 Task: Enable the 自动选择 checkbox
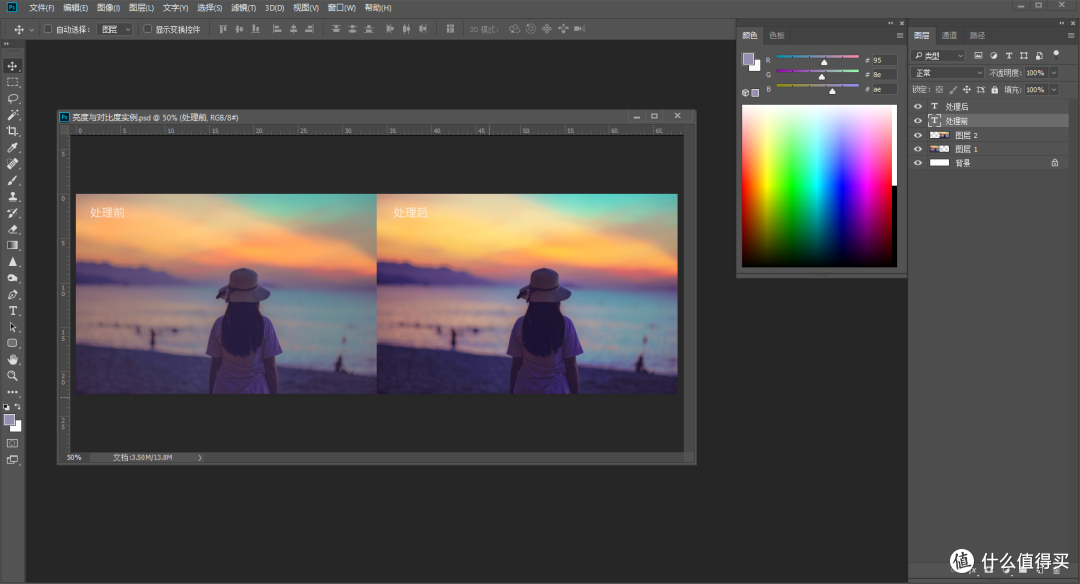point(46,28)
